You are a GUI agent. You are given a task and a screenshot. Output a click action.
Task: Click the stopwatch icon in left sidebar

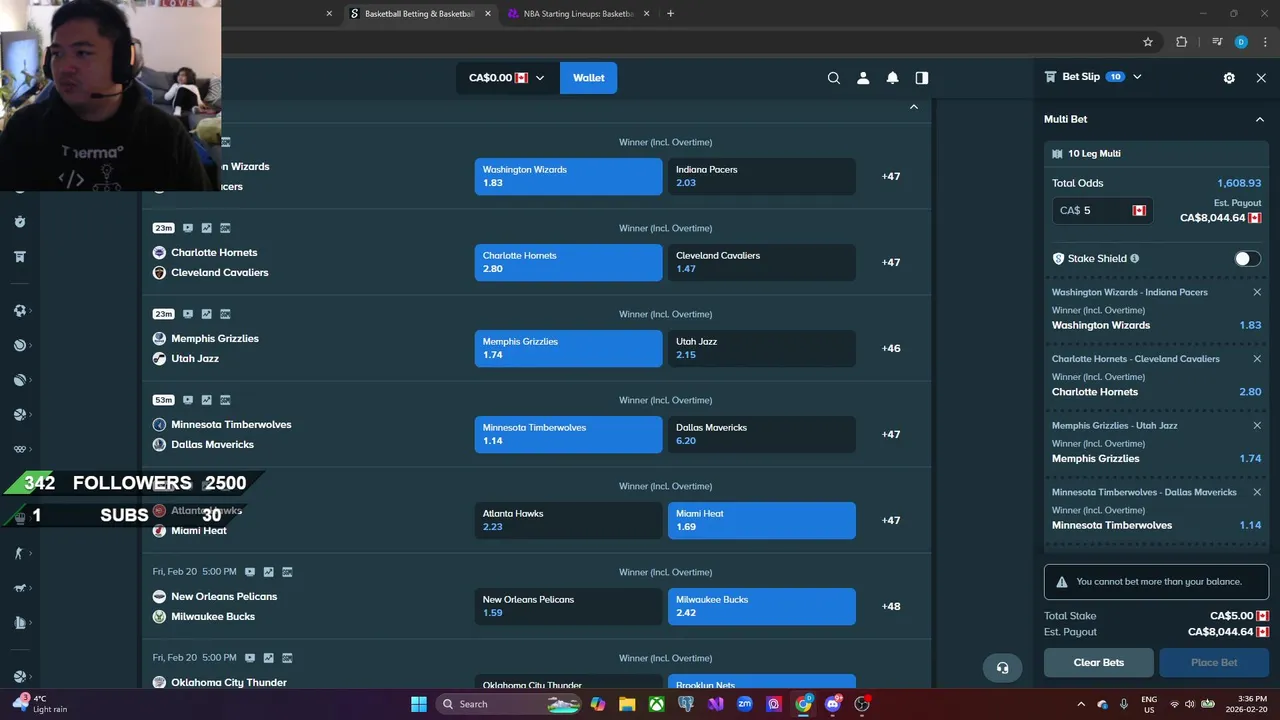pos(19,222)
